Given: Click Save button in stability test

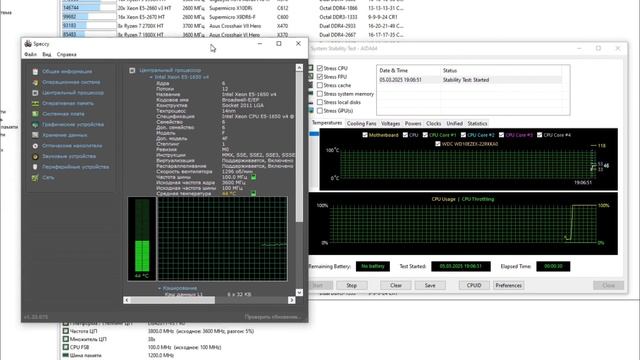Looking at the screenshot, I should 430,285.
